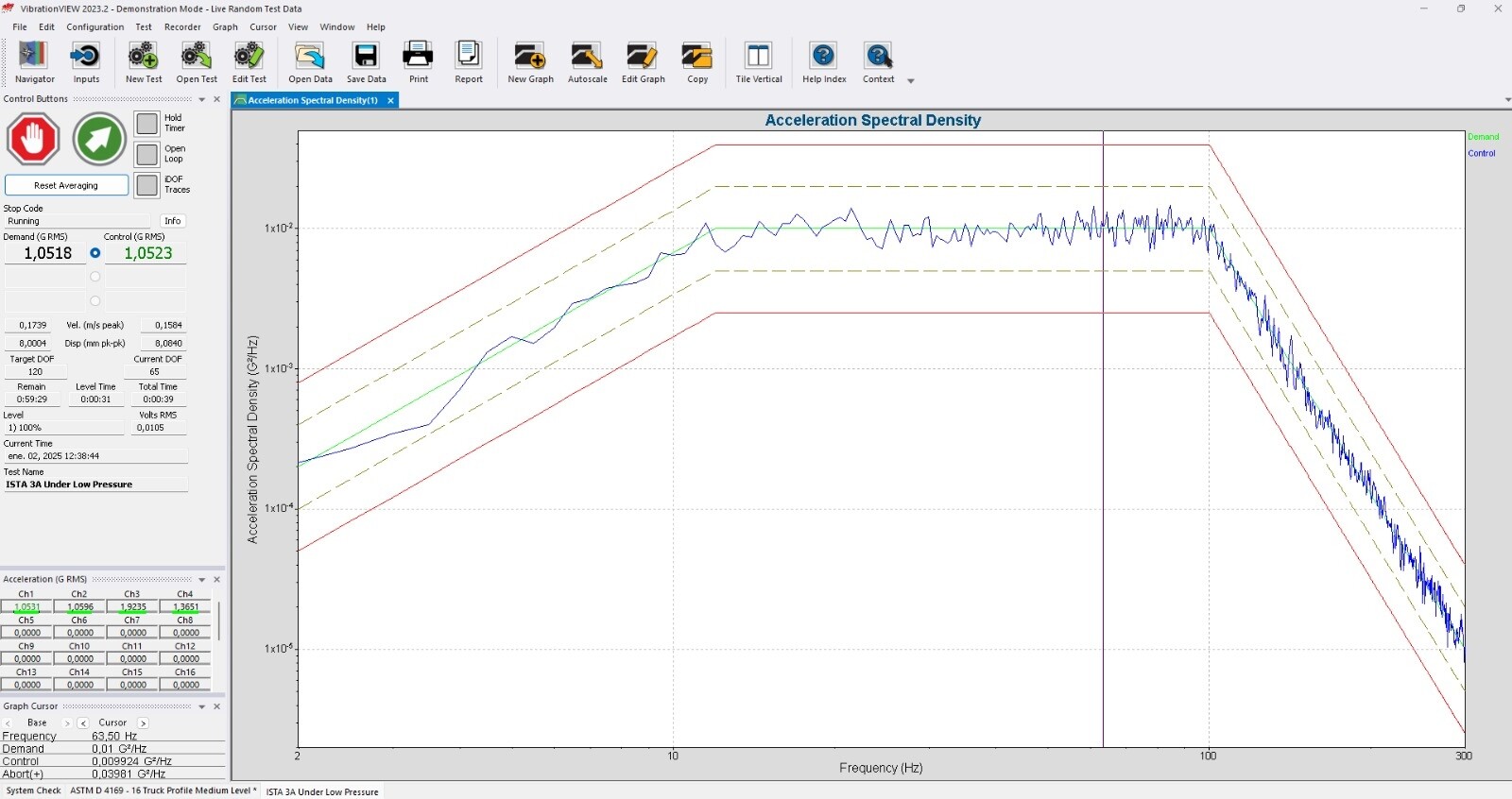Click the Print icon

point(418,63)
